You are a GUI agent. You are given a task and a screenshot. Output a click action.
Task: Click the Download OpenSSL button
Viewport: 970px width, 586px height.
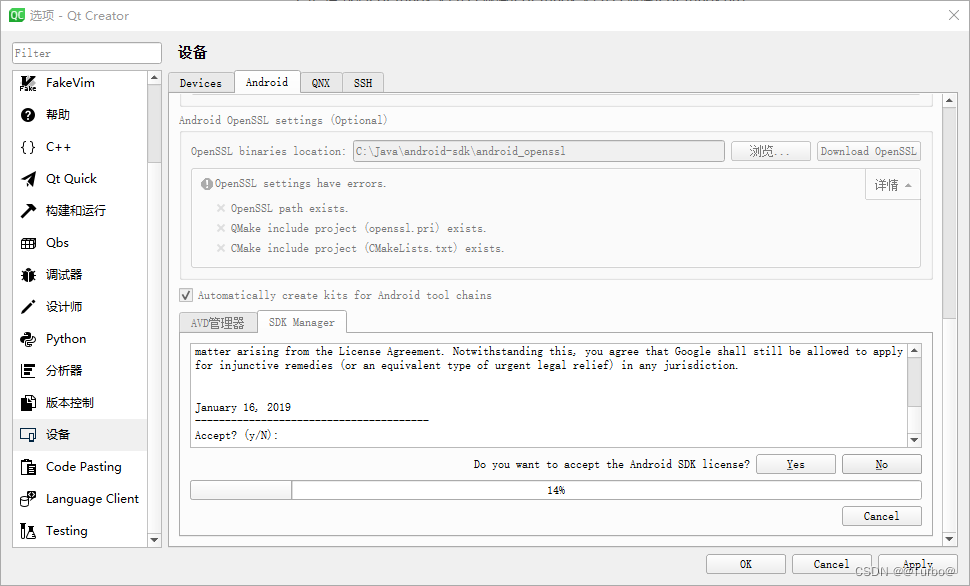click(x=869, y=151)
